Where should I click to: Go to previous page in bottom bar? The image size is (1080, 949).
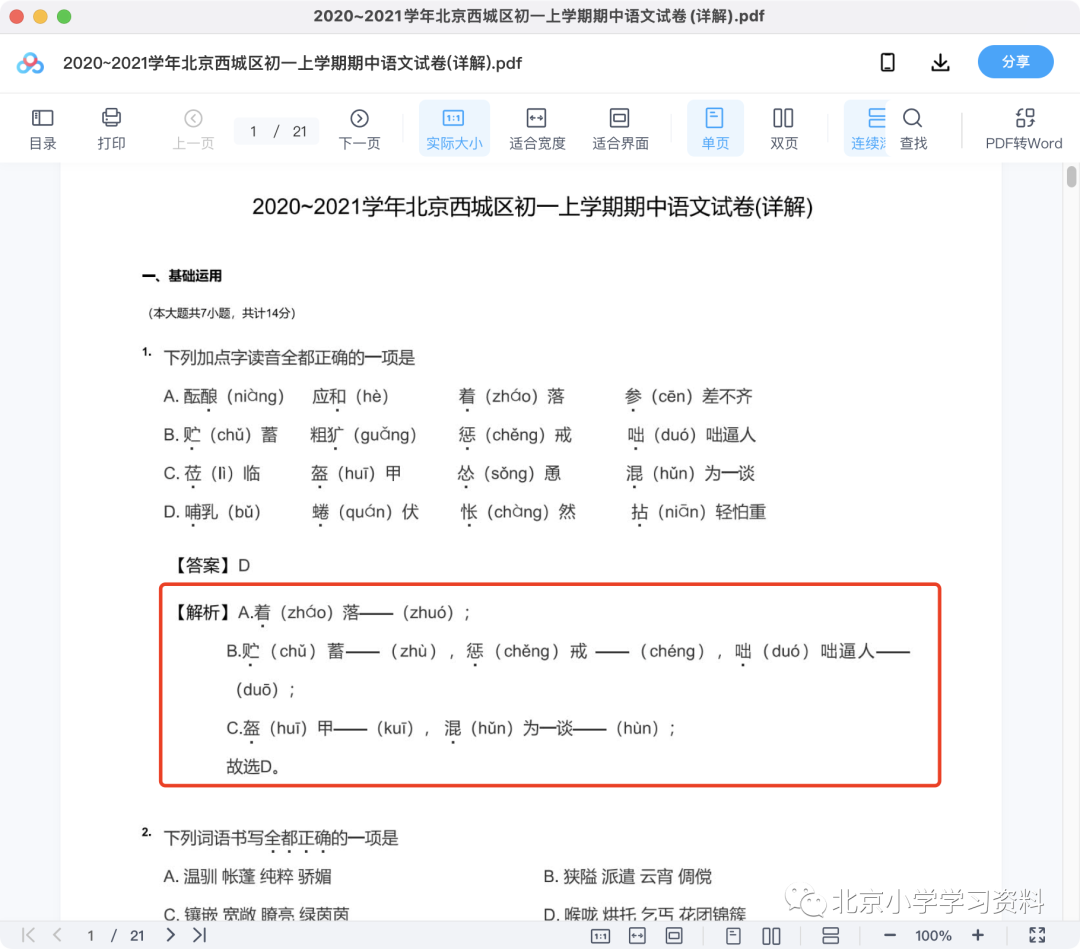coord(57,935)
